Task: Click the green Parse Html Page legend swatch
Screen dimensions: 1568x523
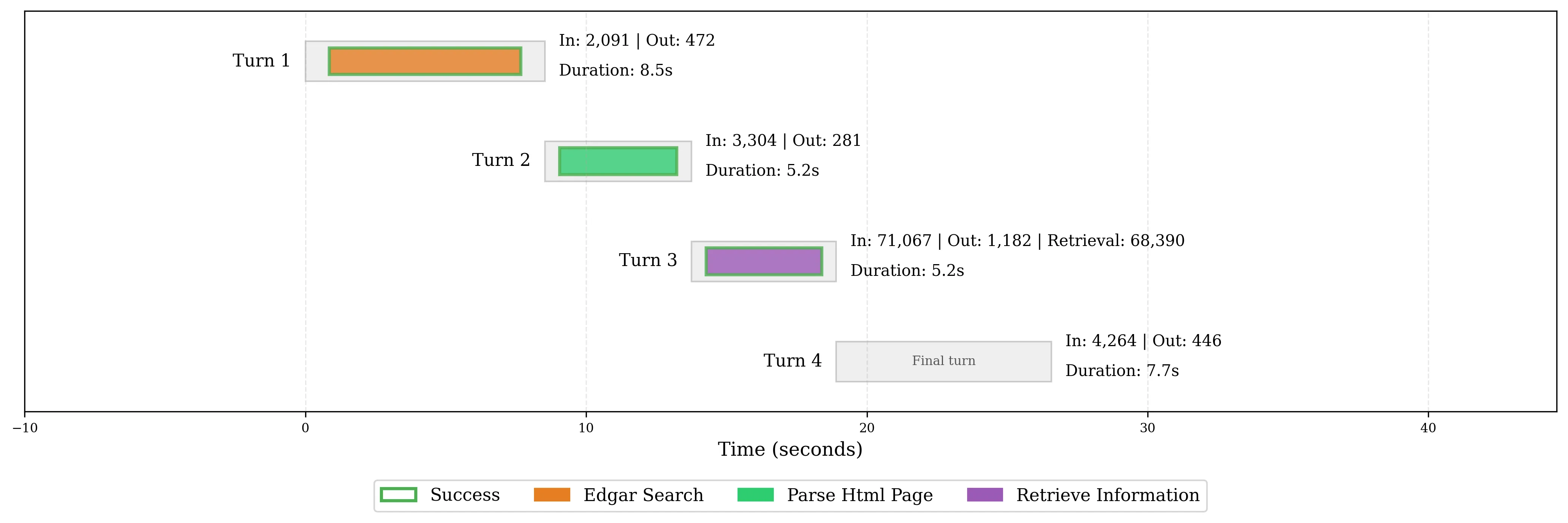Action: 755,495
